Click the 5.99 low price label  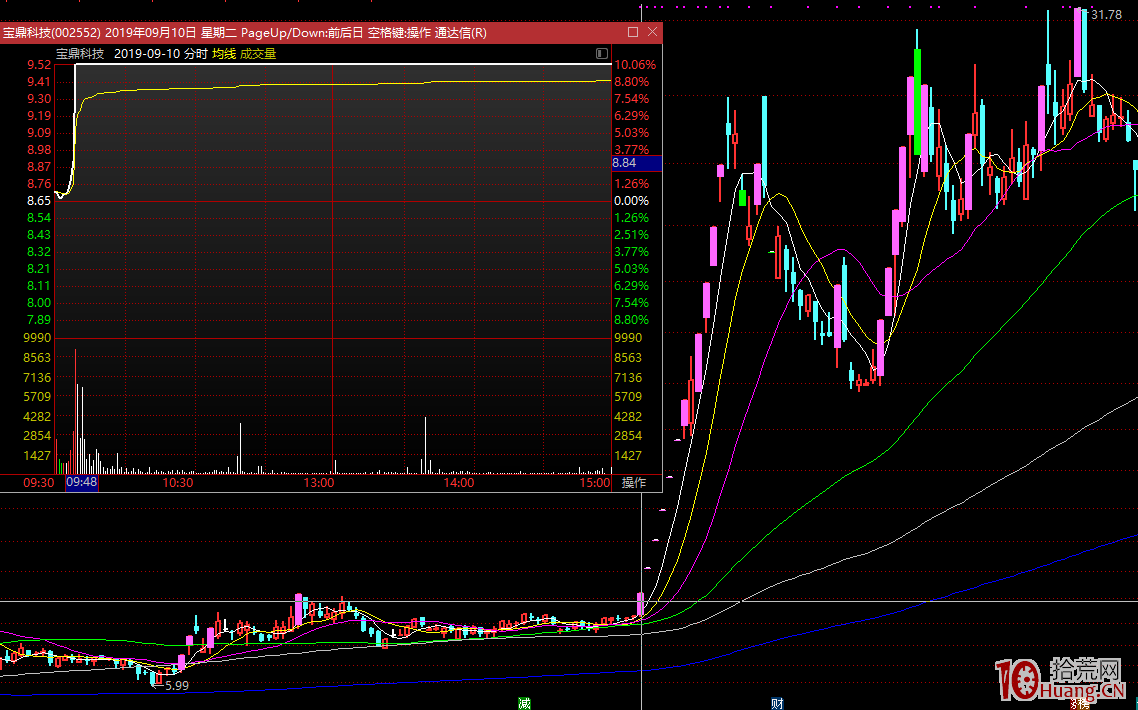coord(176,685)
